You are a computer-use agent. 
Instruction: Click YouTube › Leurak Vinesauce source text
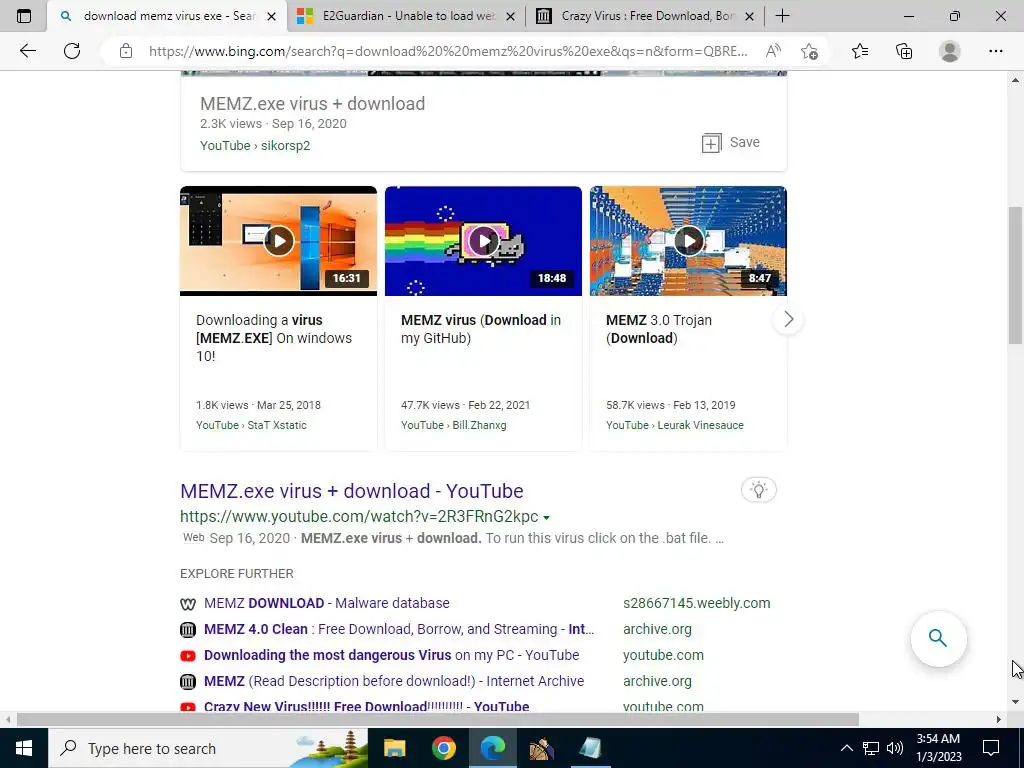point(675,425)
